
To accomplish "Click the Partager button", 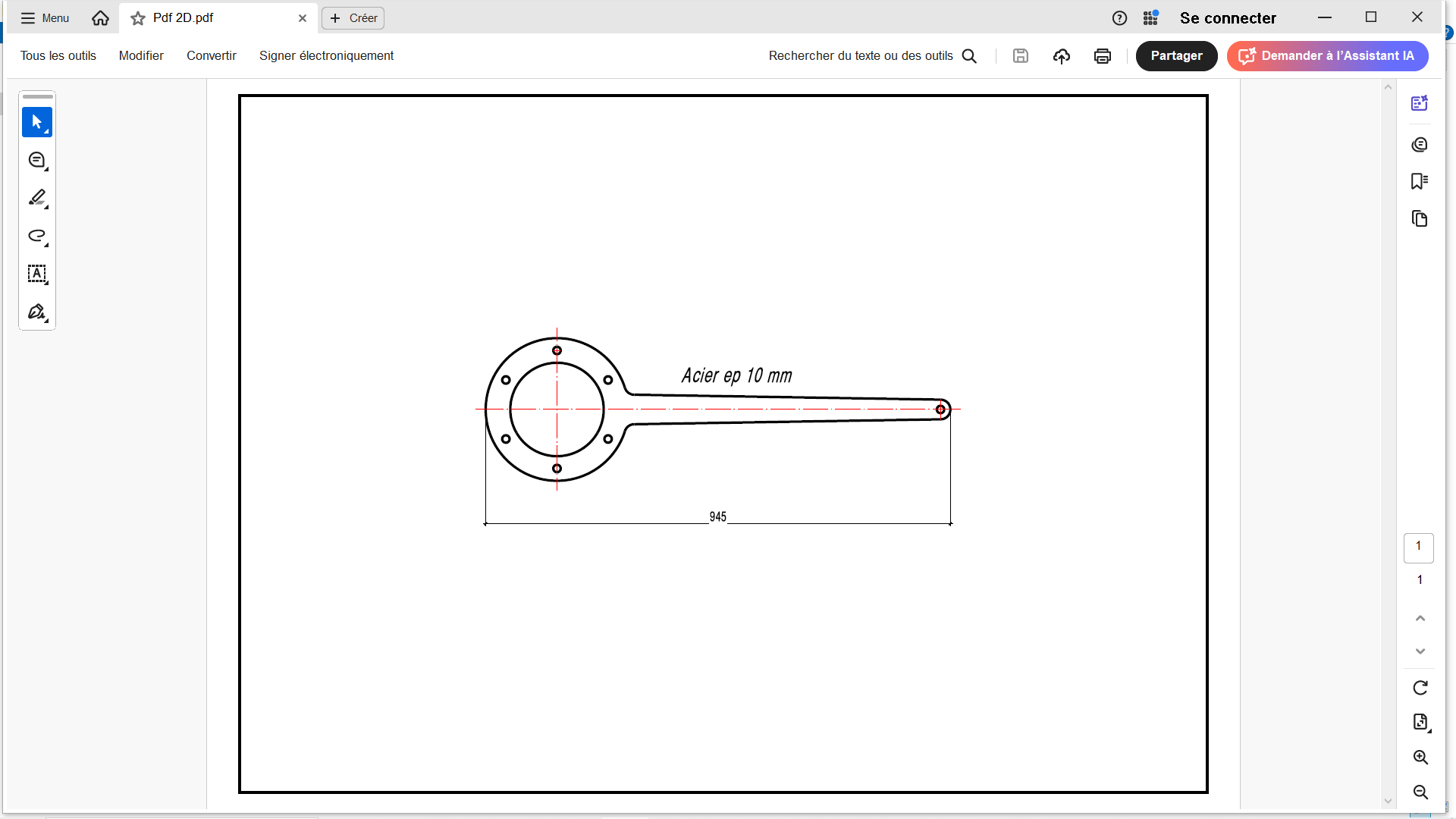I will (1175, 56).
